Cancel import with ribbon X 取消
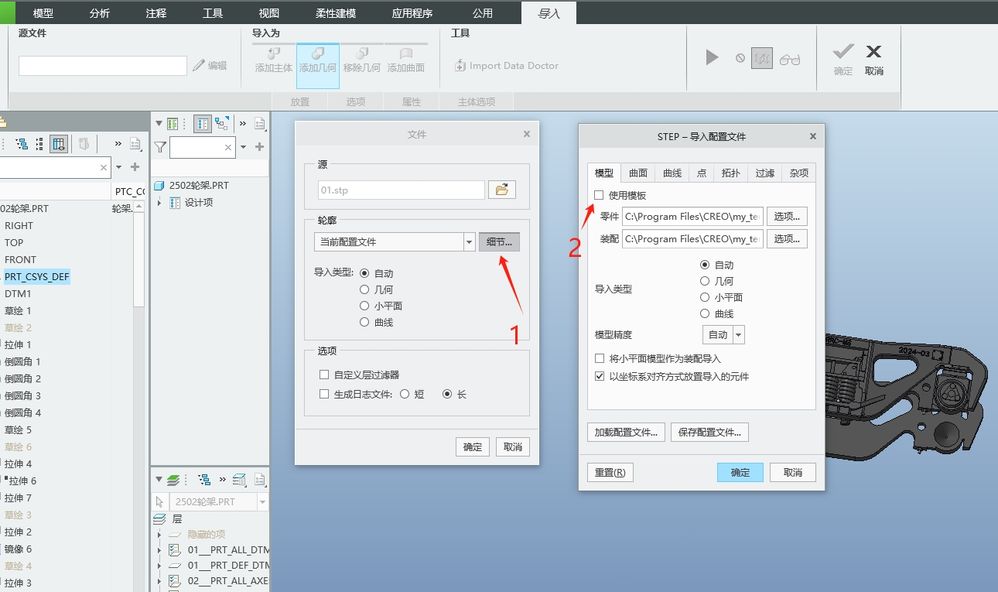Image resolution: width=998 pixels, height=592 pixels. click(874, 59)
